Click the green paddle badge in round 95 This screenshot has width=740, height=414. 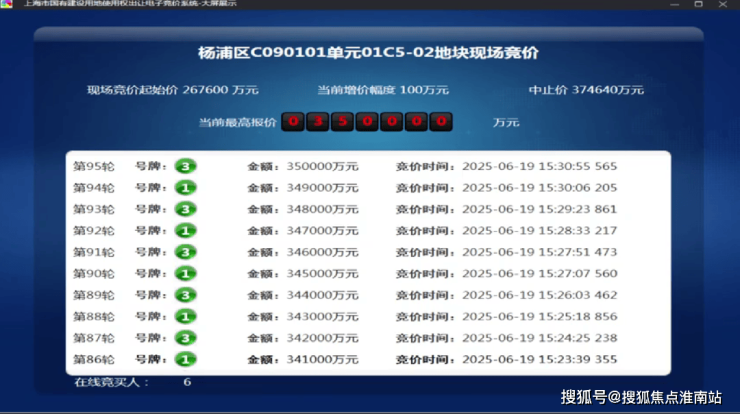[185, 166]
